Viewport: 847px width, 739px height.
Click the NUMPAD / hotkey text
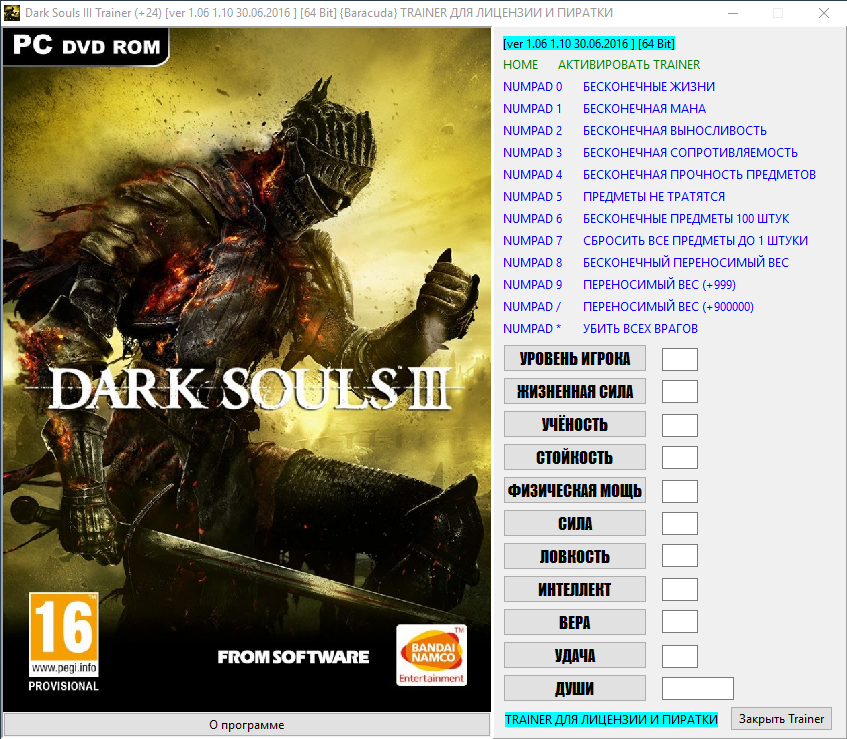(532, 306)
